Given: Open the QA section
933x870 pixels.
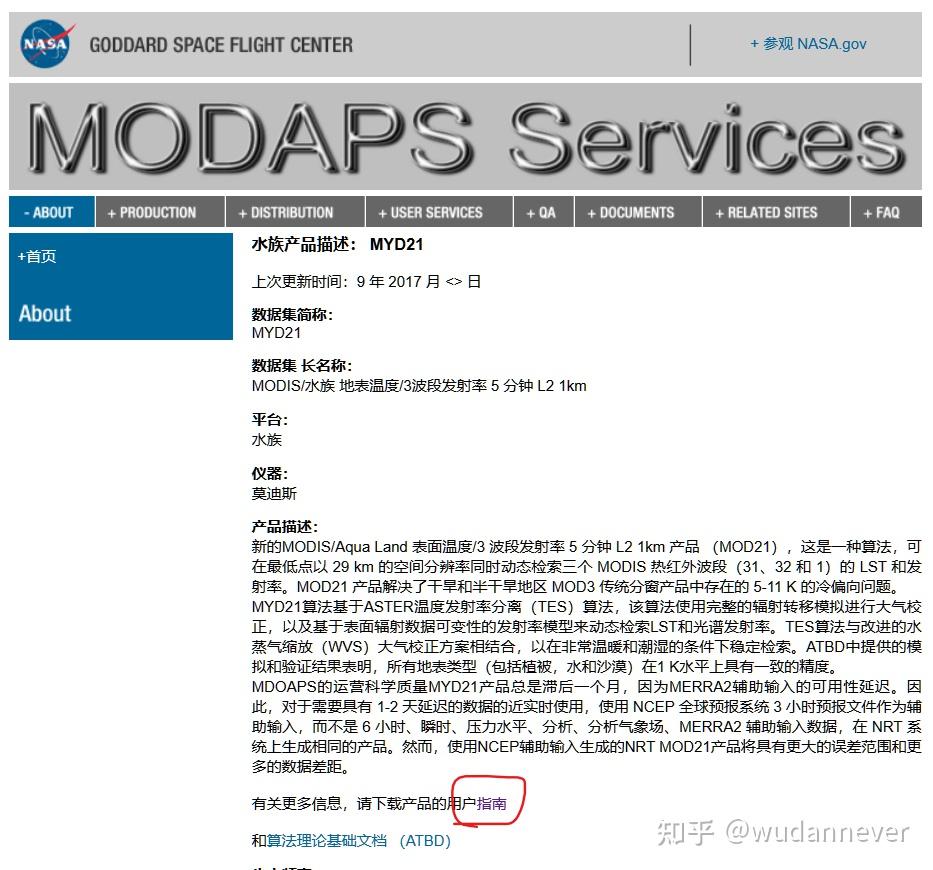Looking at the screenshot, I should point(543,211).
